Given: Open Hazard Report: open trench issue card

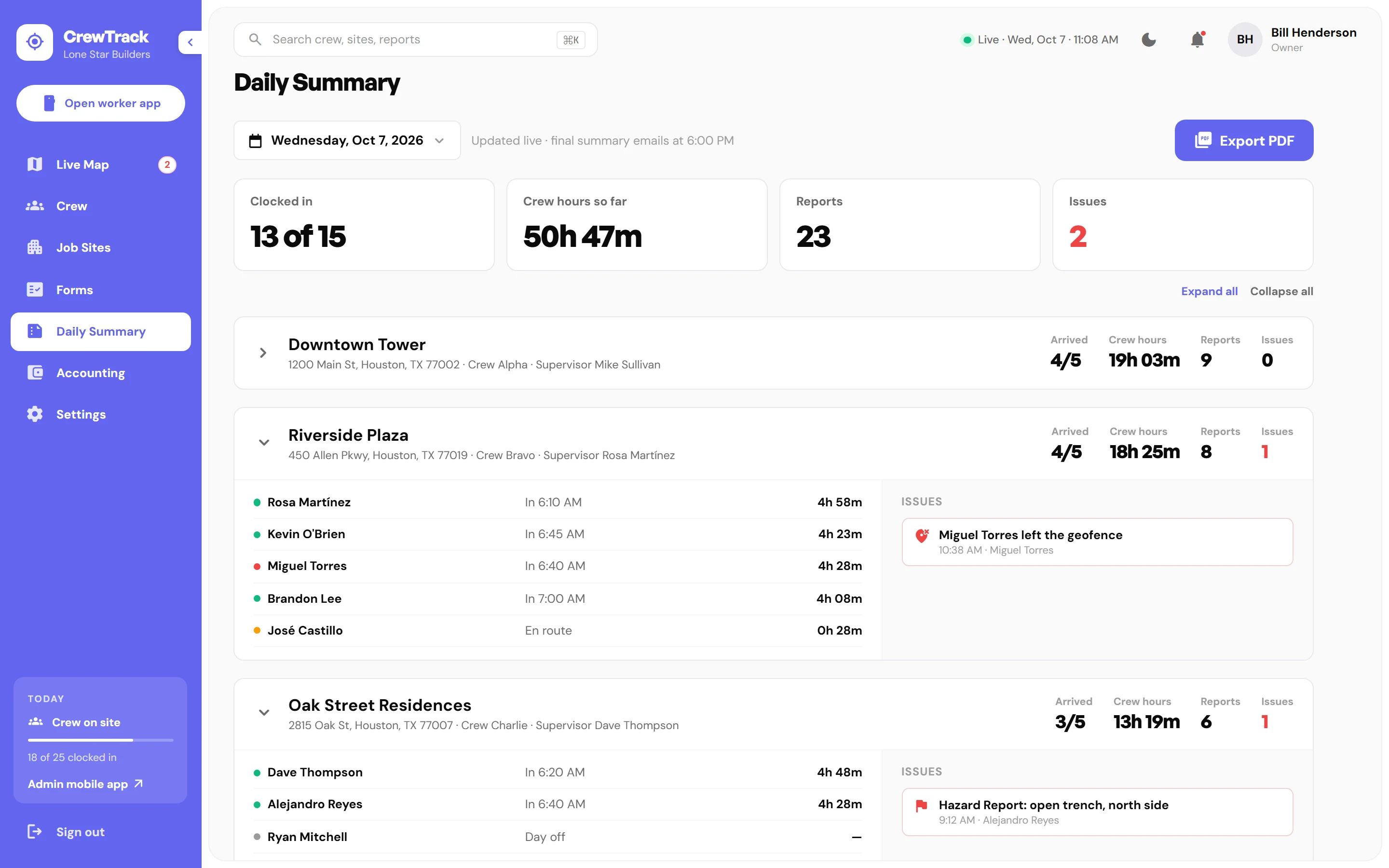Looking at the screenshot, I should pyautogui.click(x=1097, y=812).
